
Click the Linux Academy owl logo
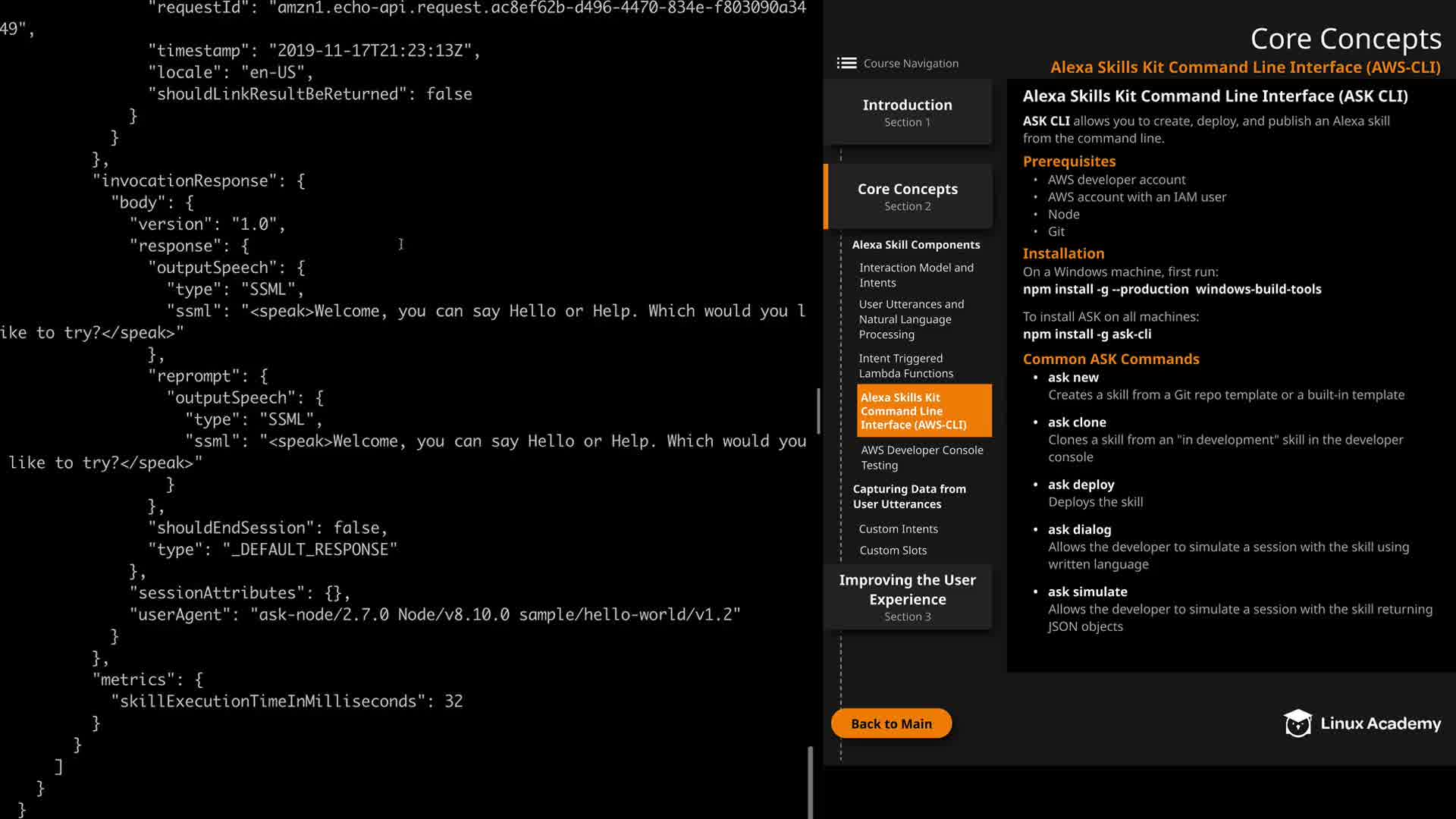point(1298,723)
